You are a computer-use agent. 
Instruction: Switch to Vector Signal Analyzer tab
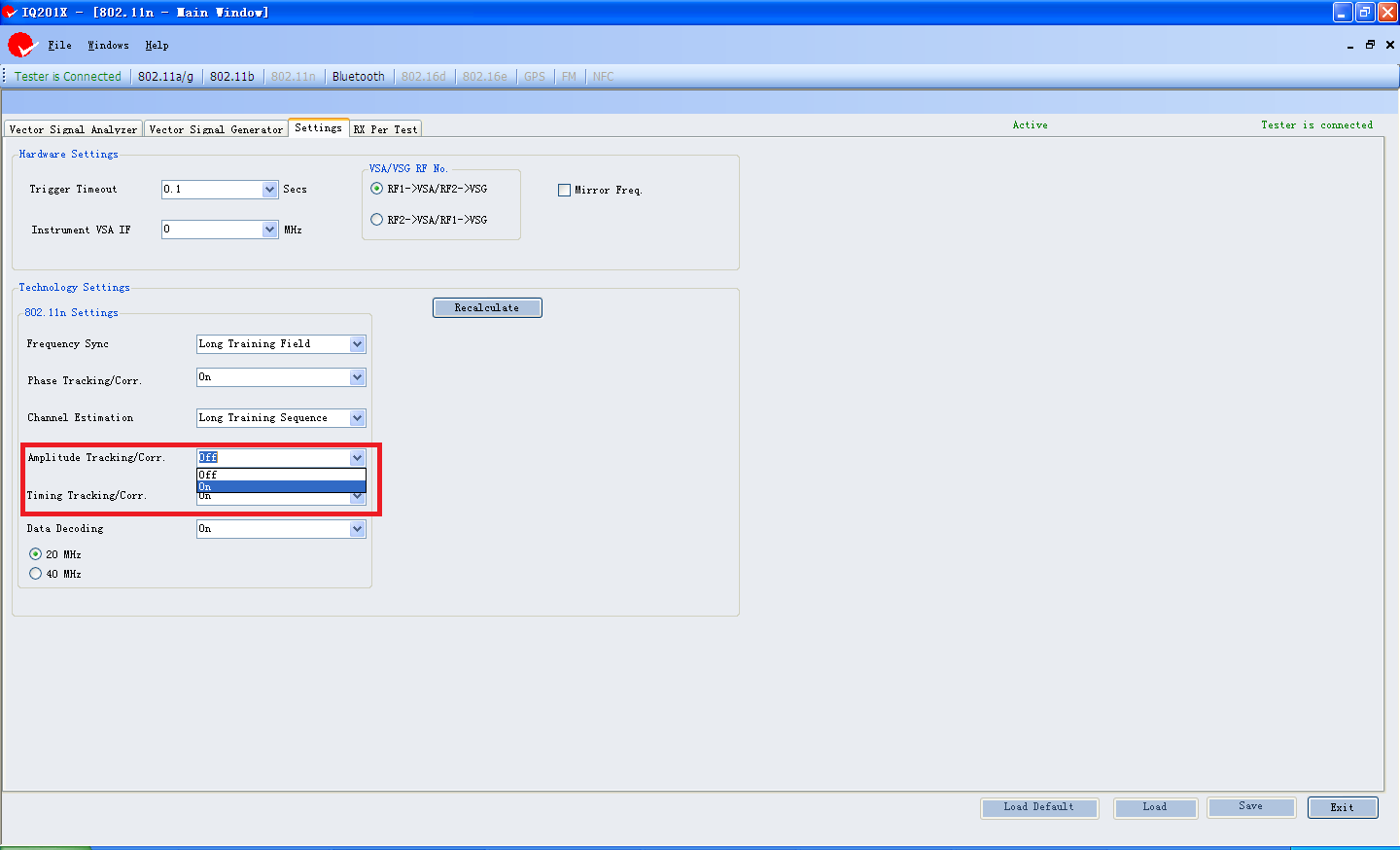pos(74,129)
